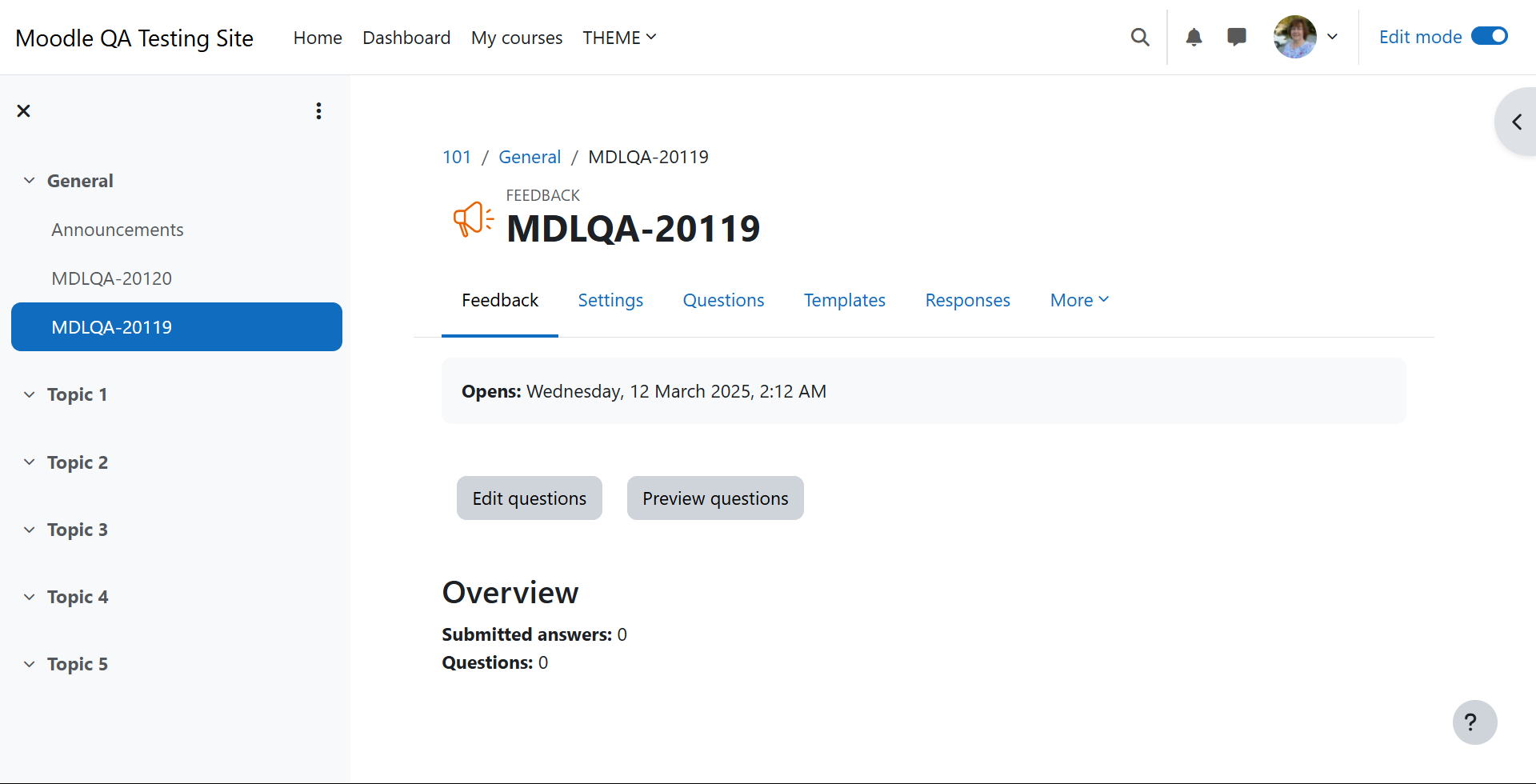Open Topic 5 section link
This screenshot has width=1536, height=784.
click(x=77, y=664)
